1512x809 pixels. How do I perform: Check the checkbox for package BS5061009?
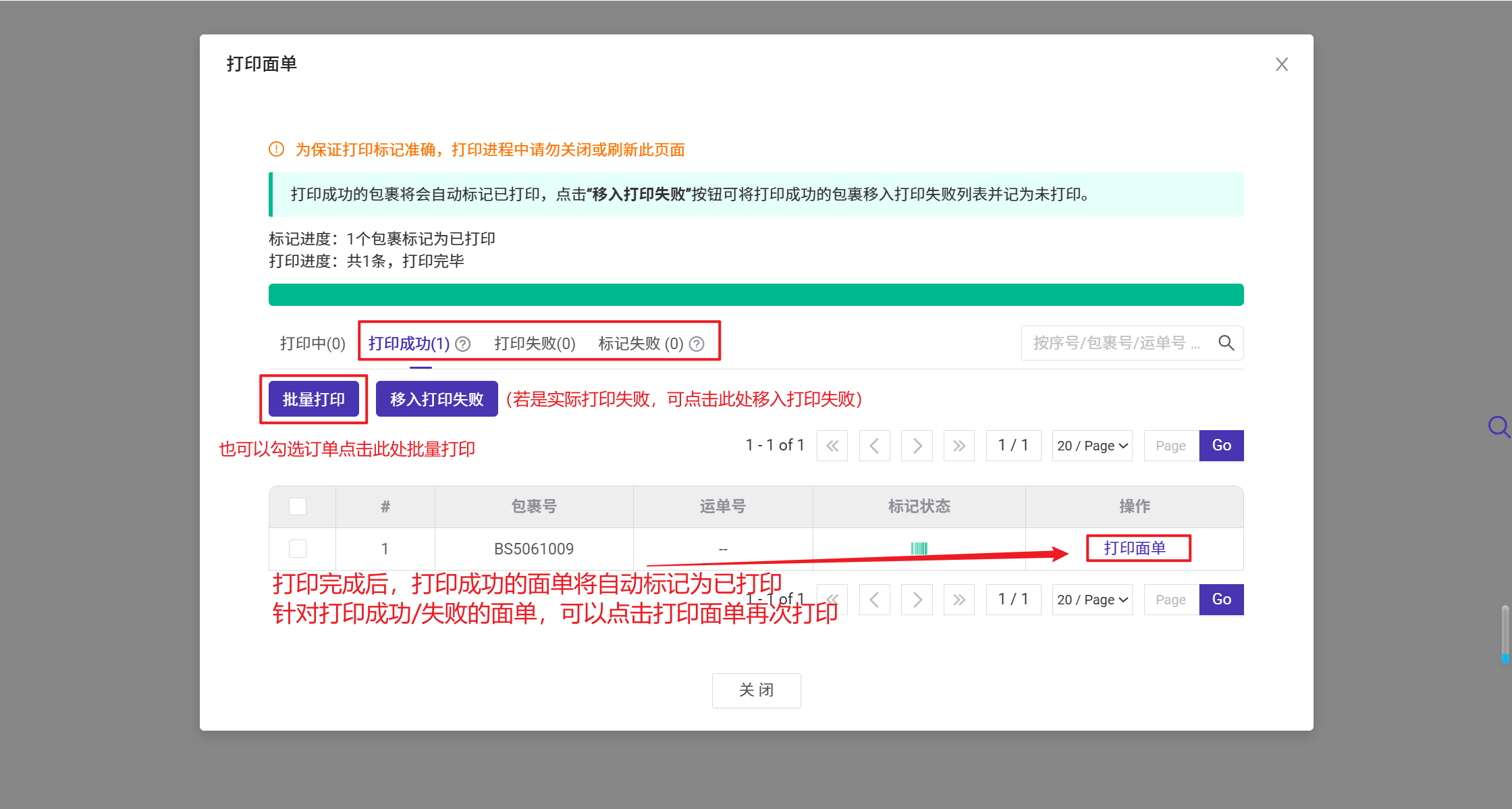pos(298,548)
